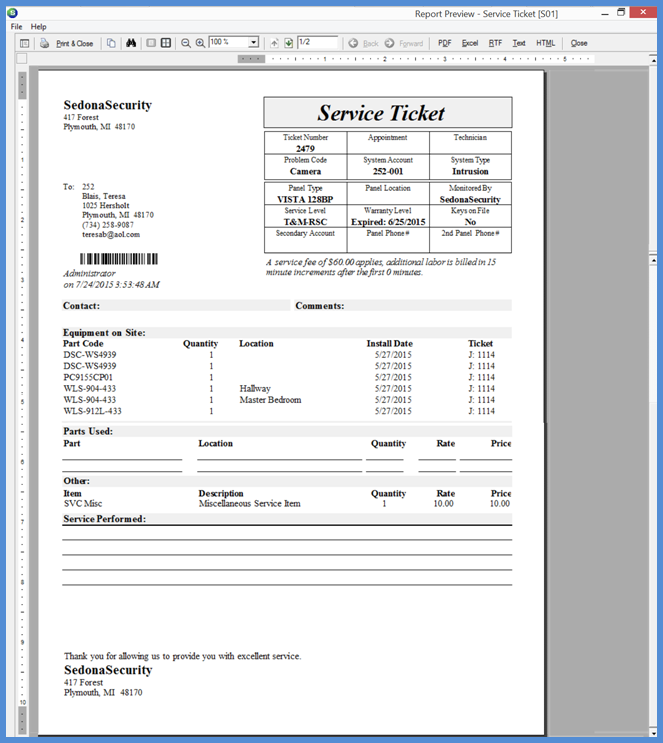Click the zoom out magnifier
The height and width of the screenshot is (743, 663).
[186, 43]
